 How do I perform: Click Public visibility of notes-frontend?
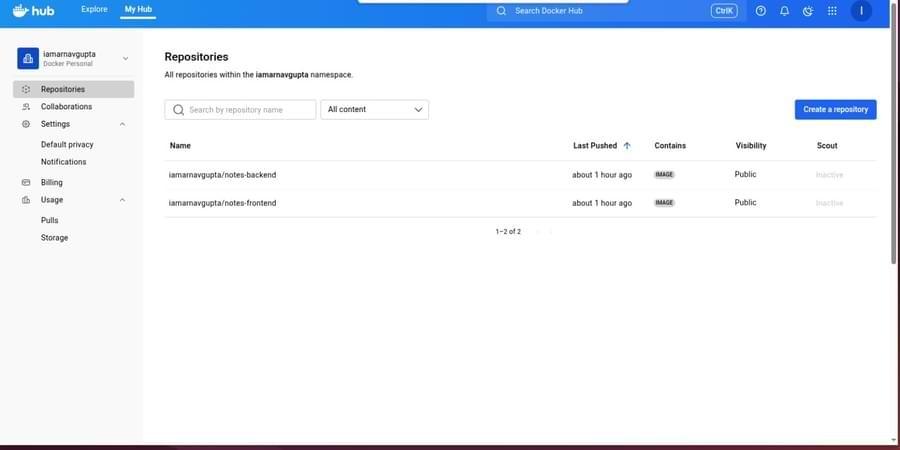[x=746, y=203]
